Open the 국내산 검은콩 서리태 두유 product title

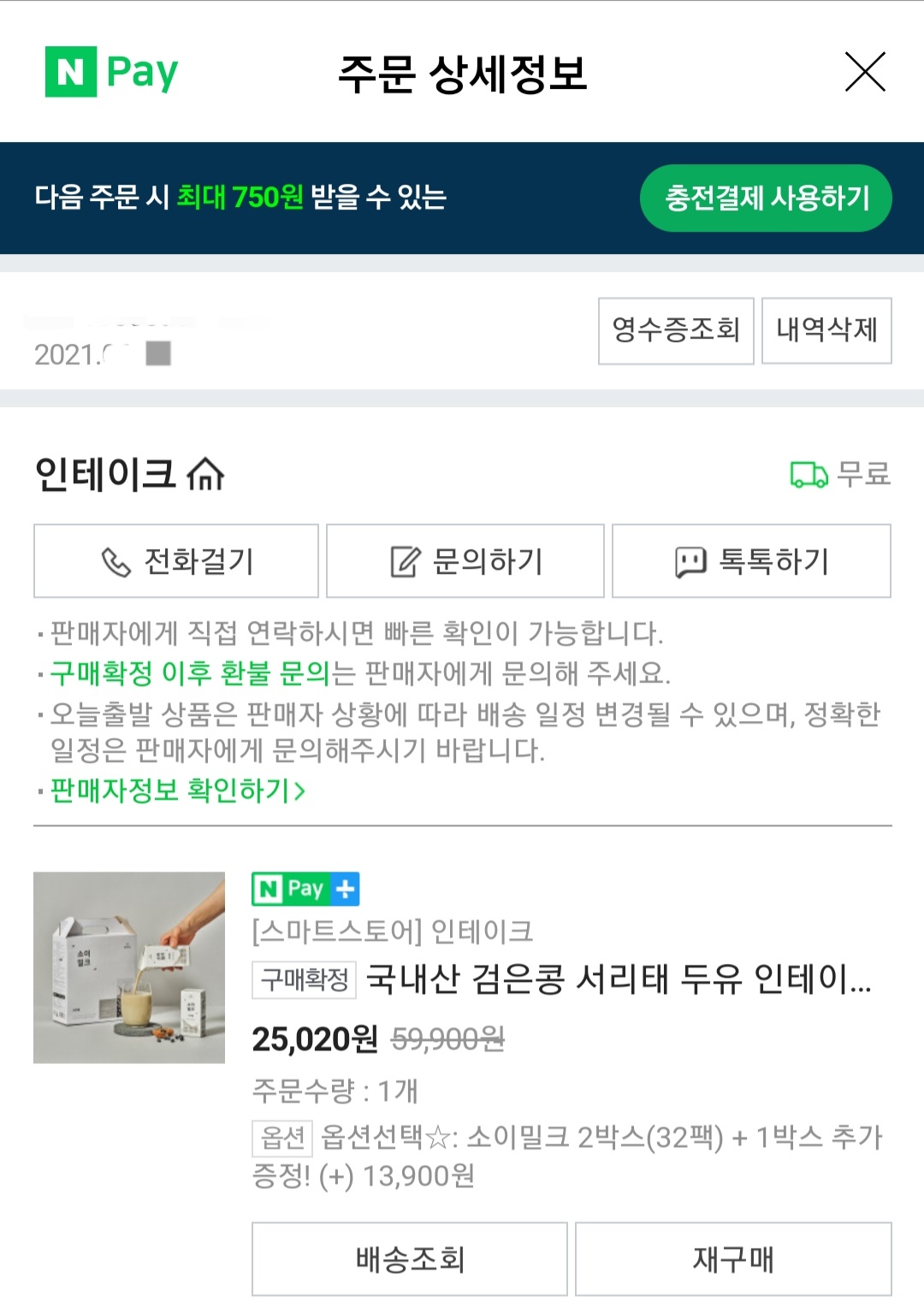pyautogui.click(x=619, y=979)
